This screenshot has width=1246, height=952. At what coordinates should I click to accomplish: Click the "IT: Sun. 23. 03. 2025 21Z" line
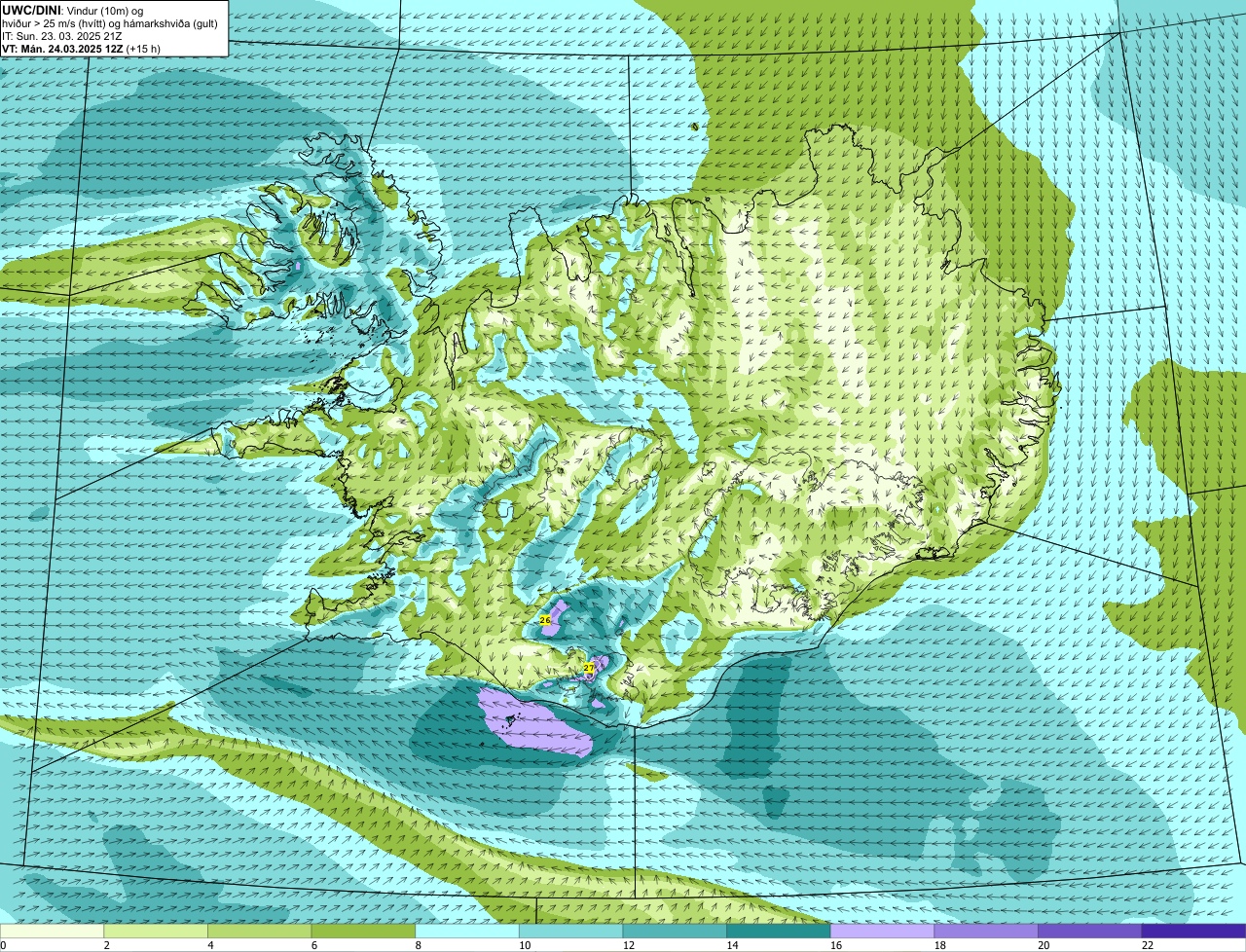tap(62, 35)
